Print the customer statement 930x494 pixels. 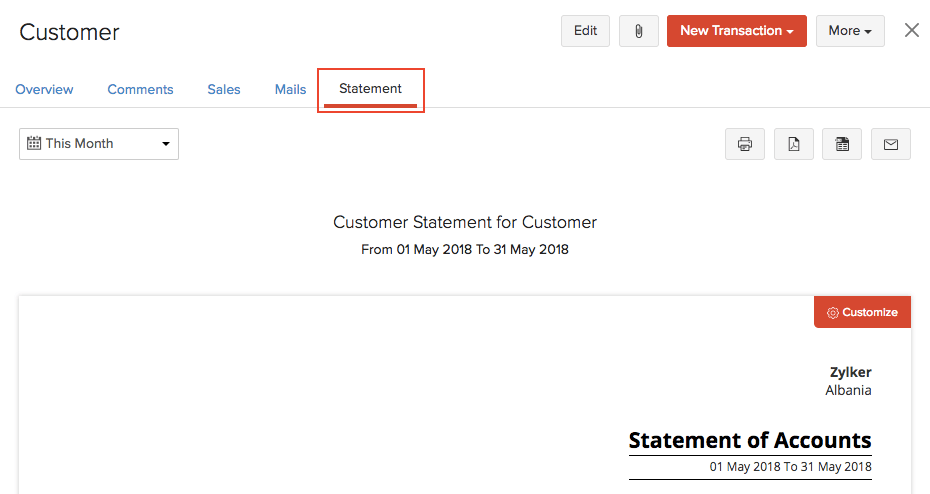(x=744, y=144)
